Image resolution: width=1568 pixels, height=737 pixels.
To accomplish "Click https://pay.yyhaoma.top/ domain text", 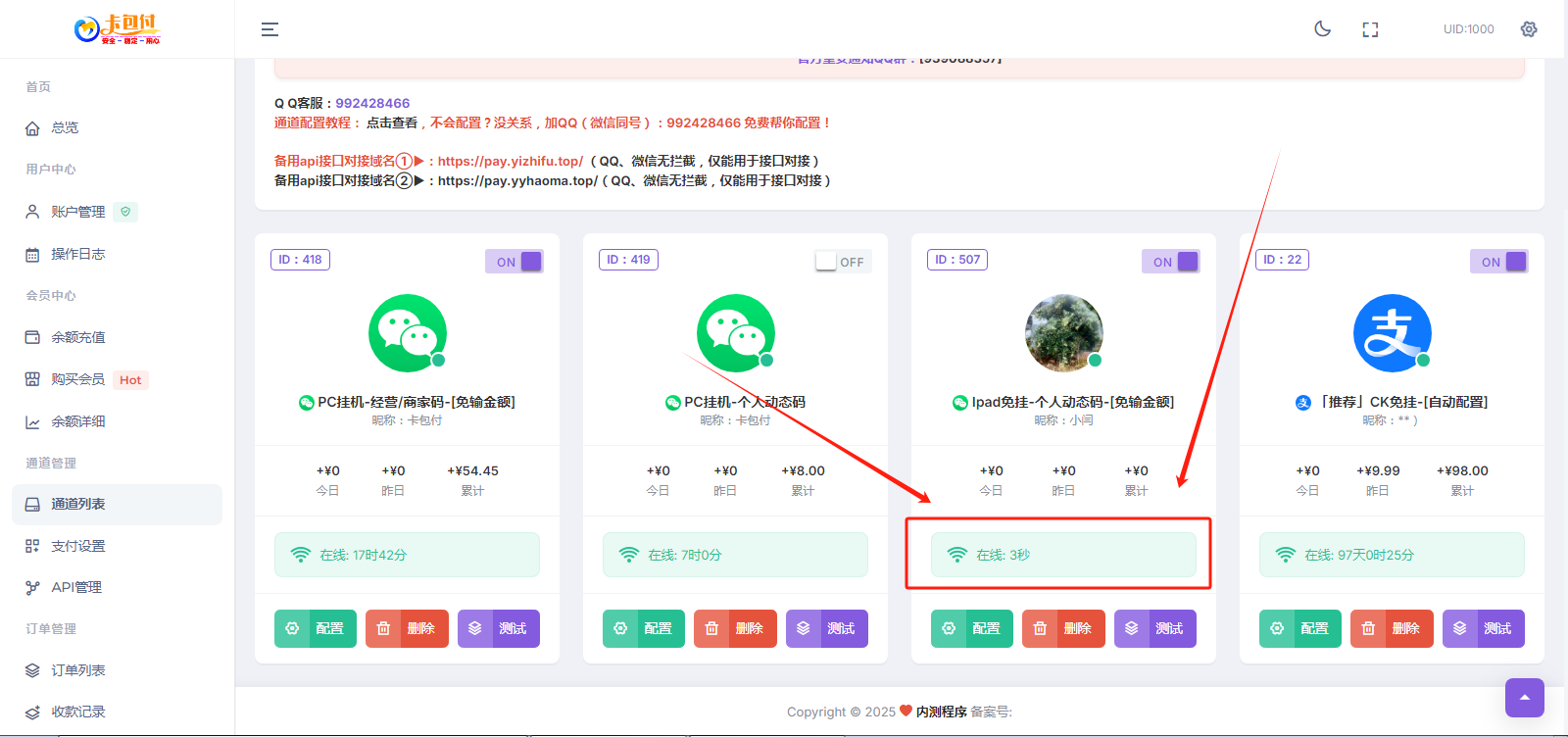I will (x=517, y=180).
